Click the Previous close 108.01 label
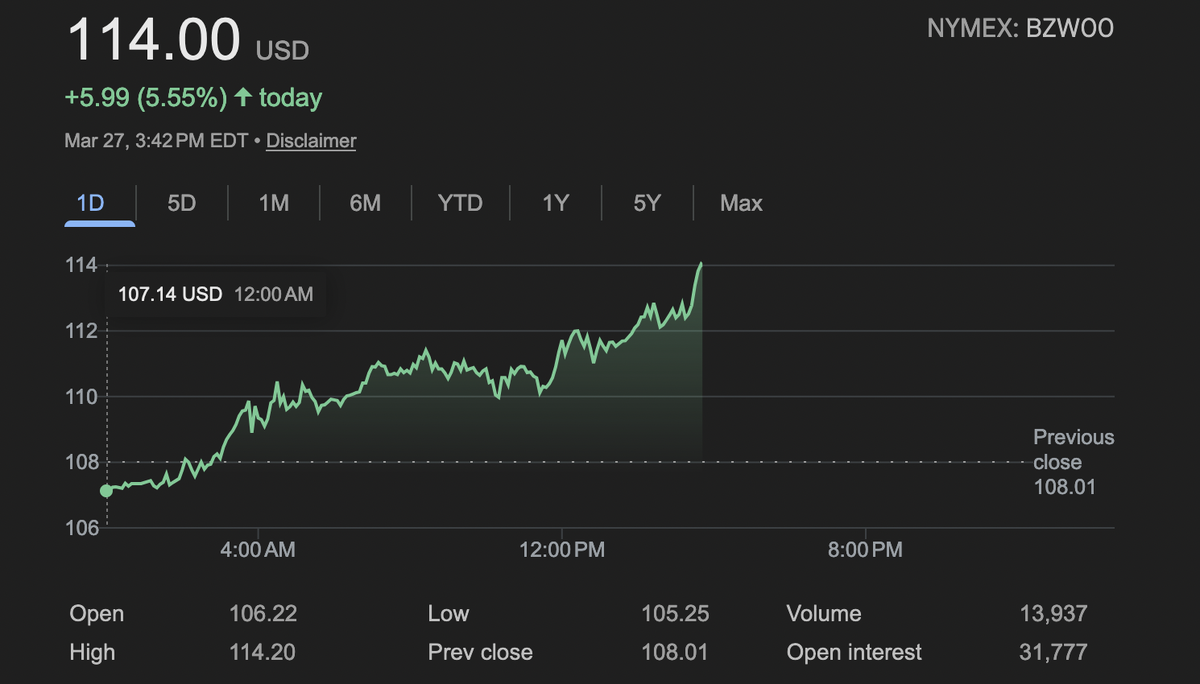Image resolution: width=1200 pixels, height=684 pixels. click(x=1073, y=462)
